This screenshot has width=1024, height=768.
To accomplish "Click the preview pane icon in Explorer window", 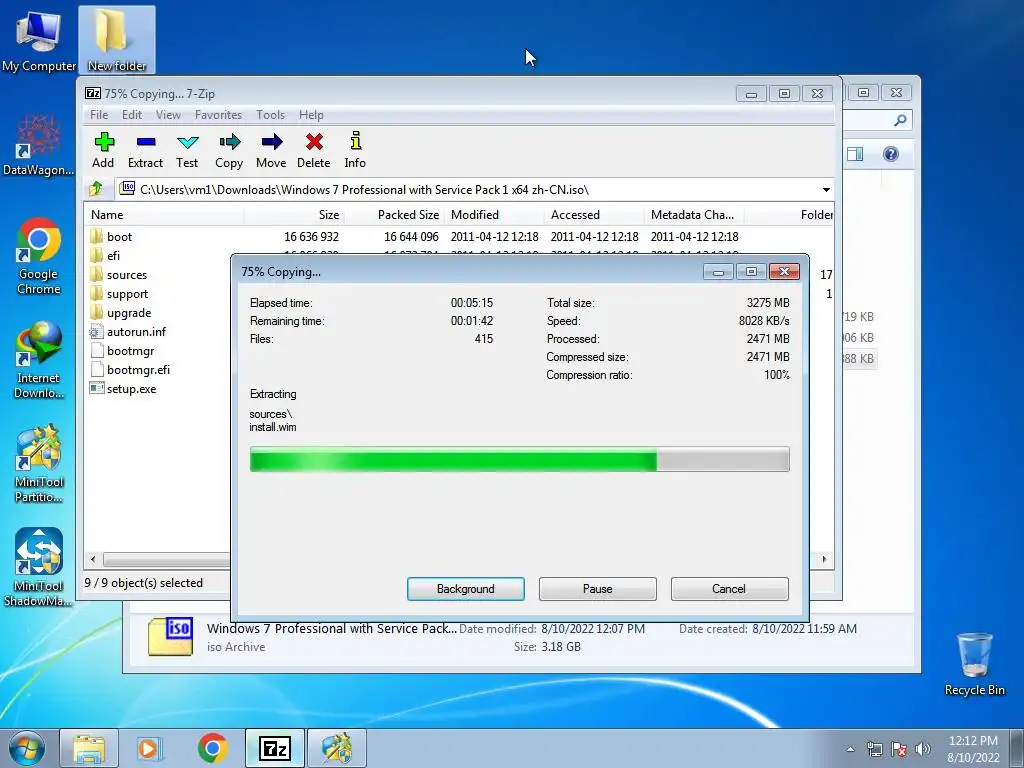I will [855, 154].
